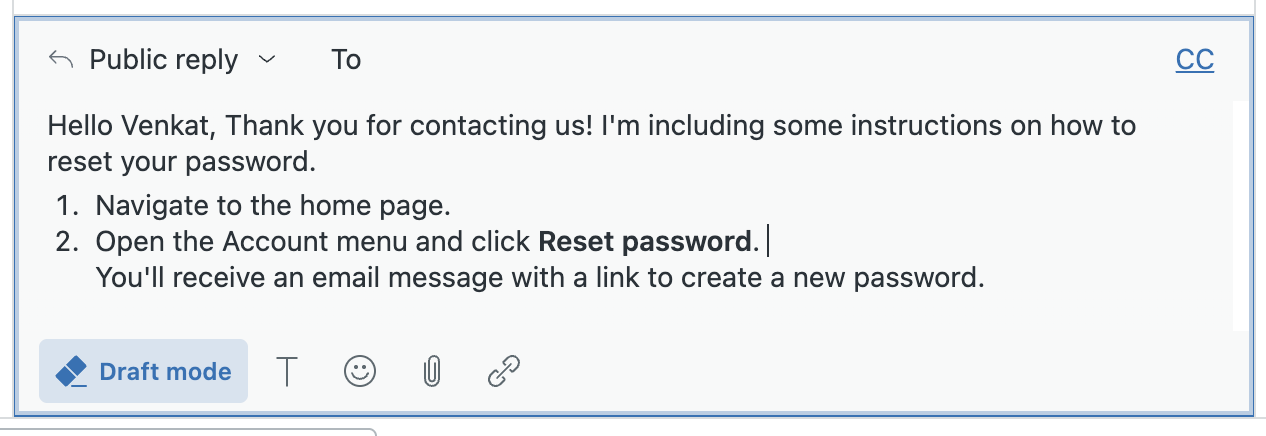Open the CC link

(1195, 60)
